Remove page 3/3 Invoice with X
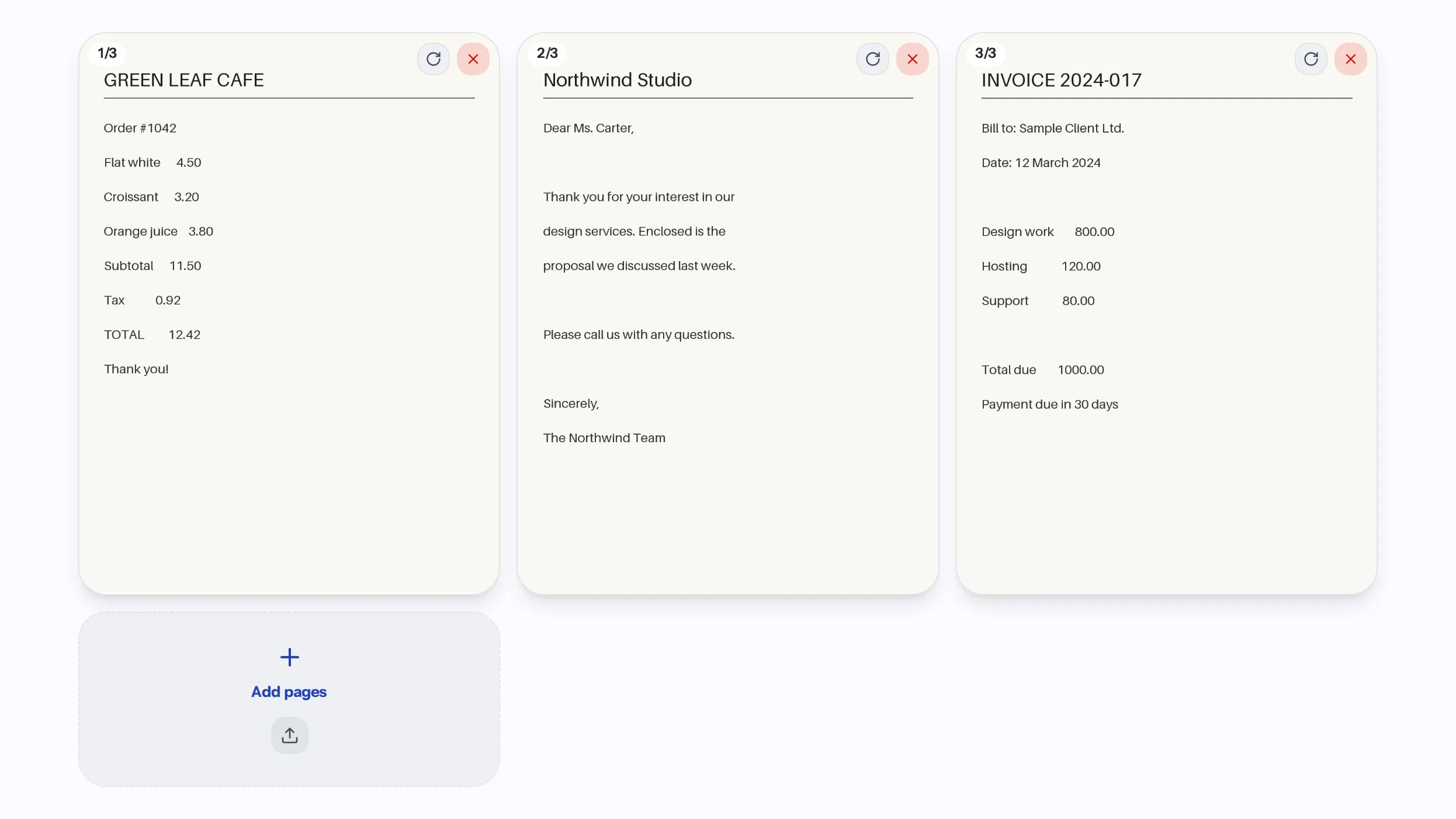The height and width of the screenshot is (819, 1456). click(1350, 59)
